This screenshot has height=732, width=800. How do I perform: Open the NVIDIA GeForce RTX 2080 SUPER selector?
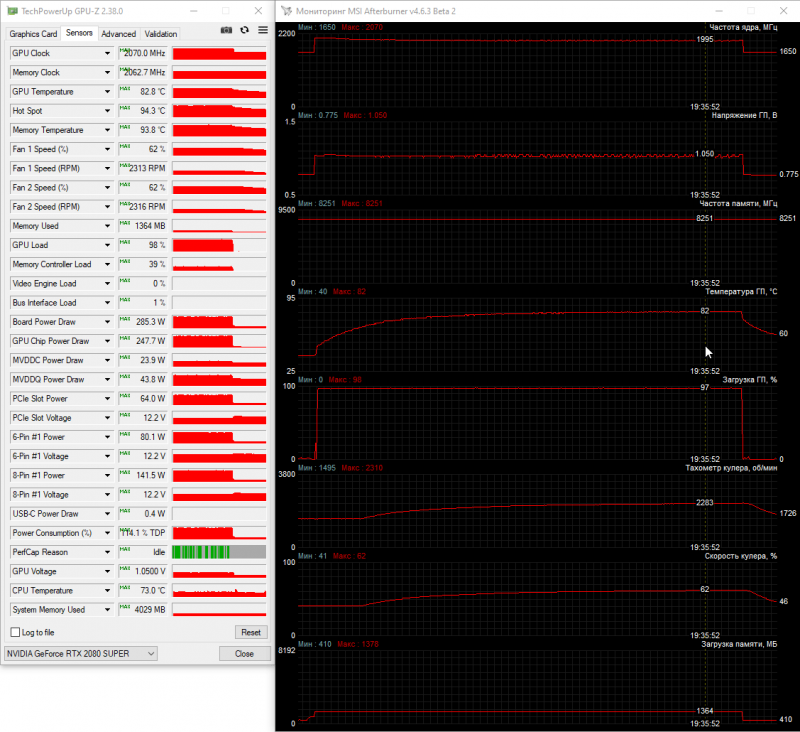(82, 654)
